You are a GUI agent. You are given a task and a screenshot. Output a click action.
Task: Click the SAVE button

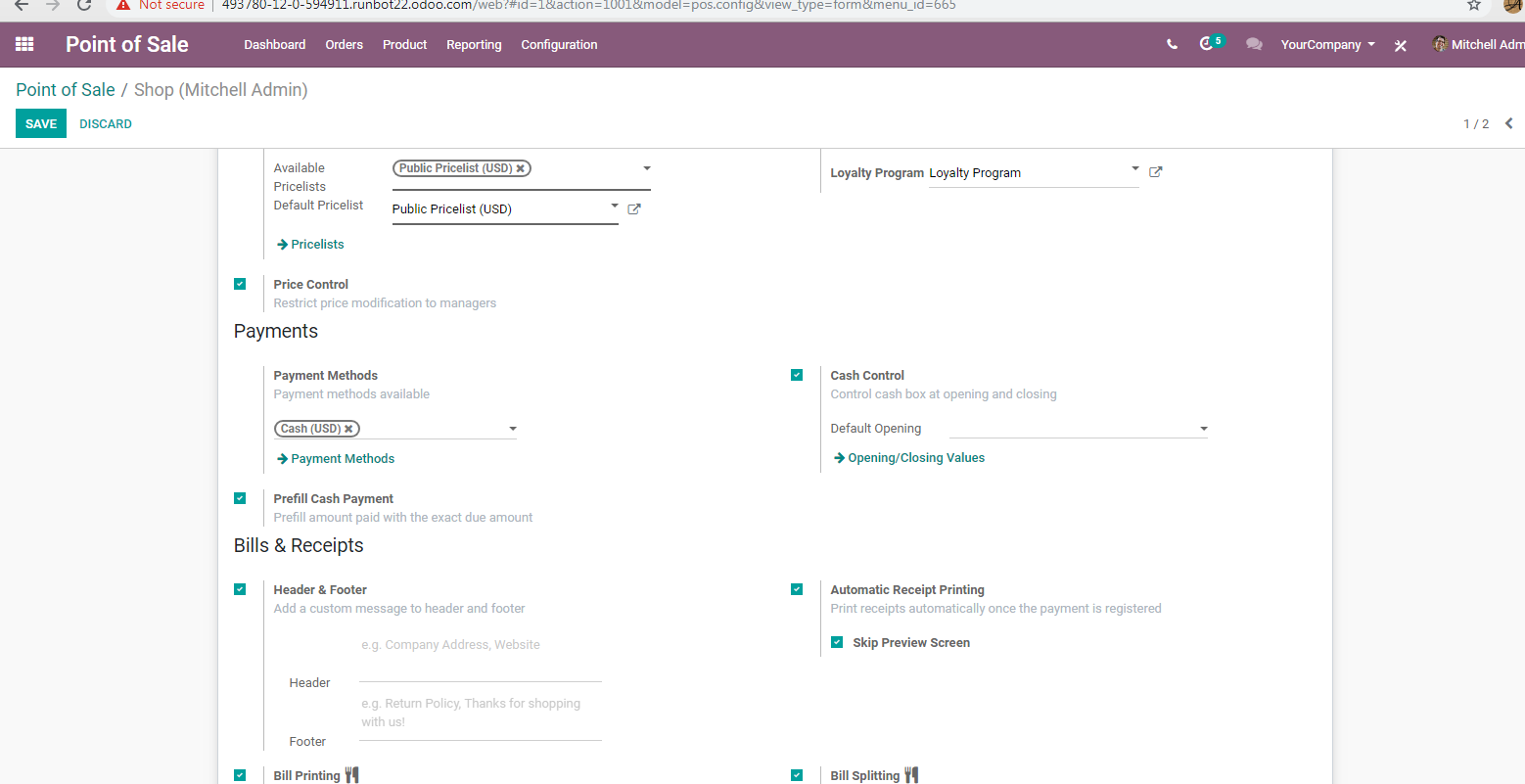(41, 123)
